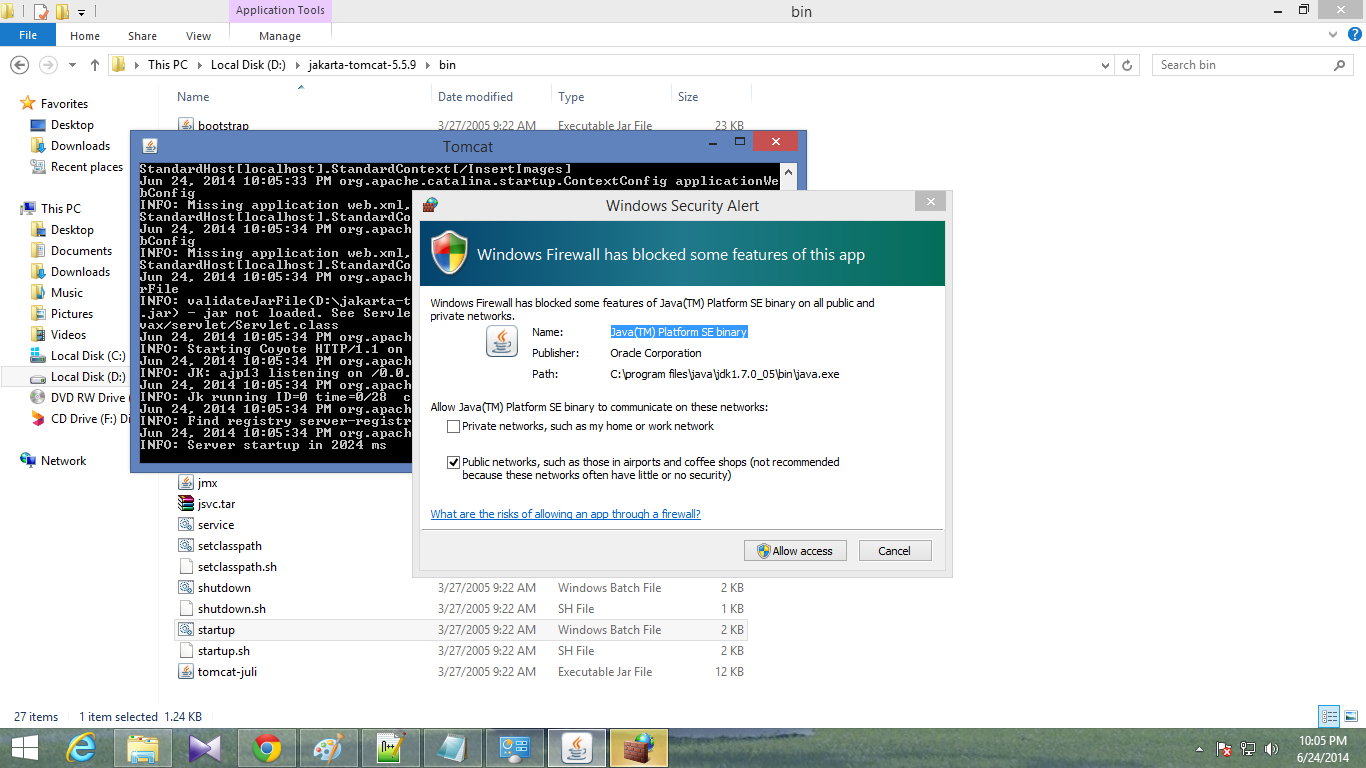This screenshot has height=768, width=1366.
Task: Collapse the ribbon with the chevron
Action: coord(1331,33)
